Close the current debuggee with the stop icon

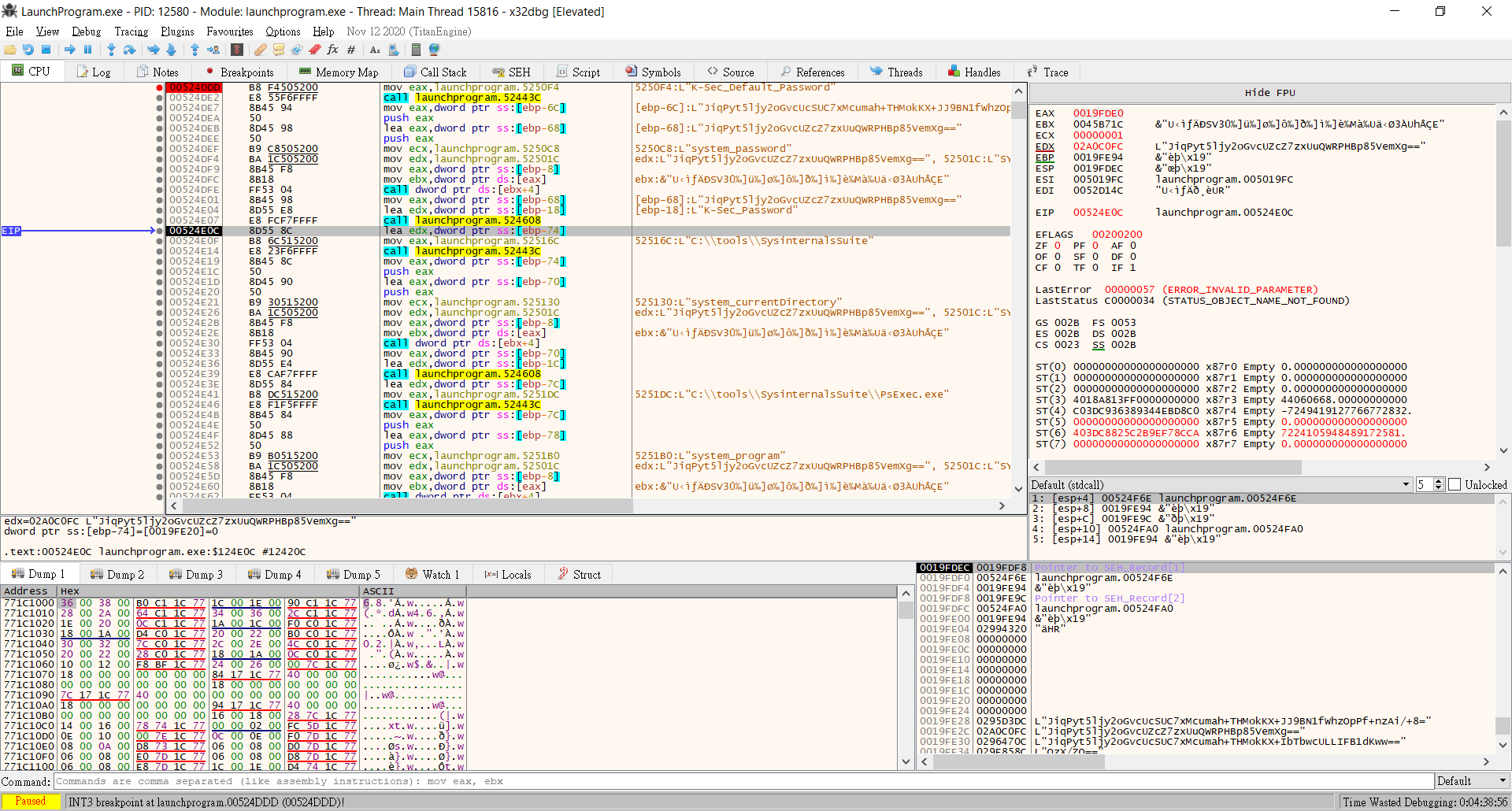(x=46, y=50)
